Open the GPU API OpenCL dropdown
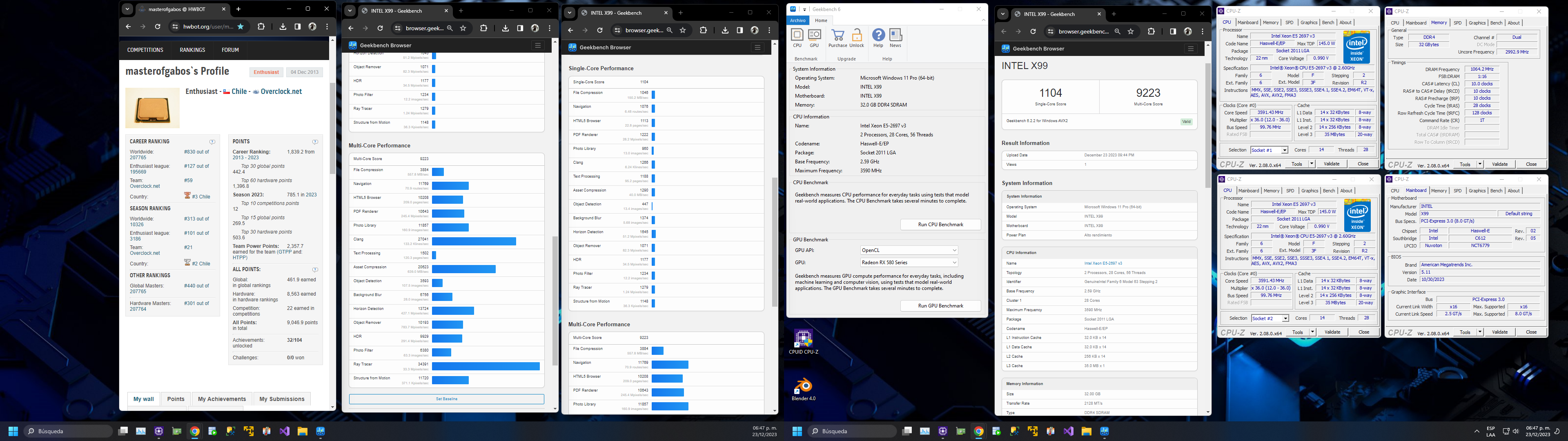Viewport: 1568px width, 441px height. (x=909, y=250)
